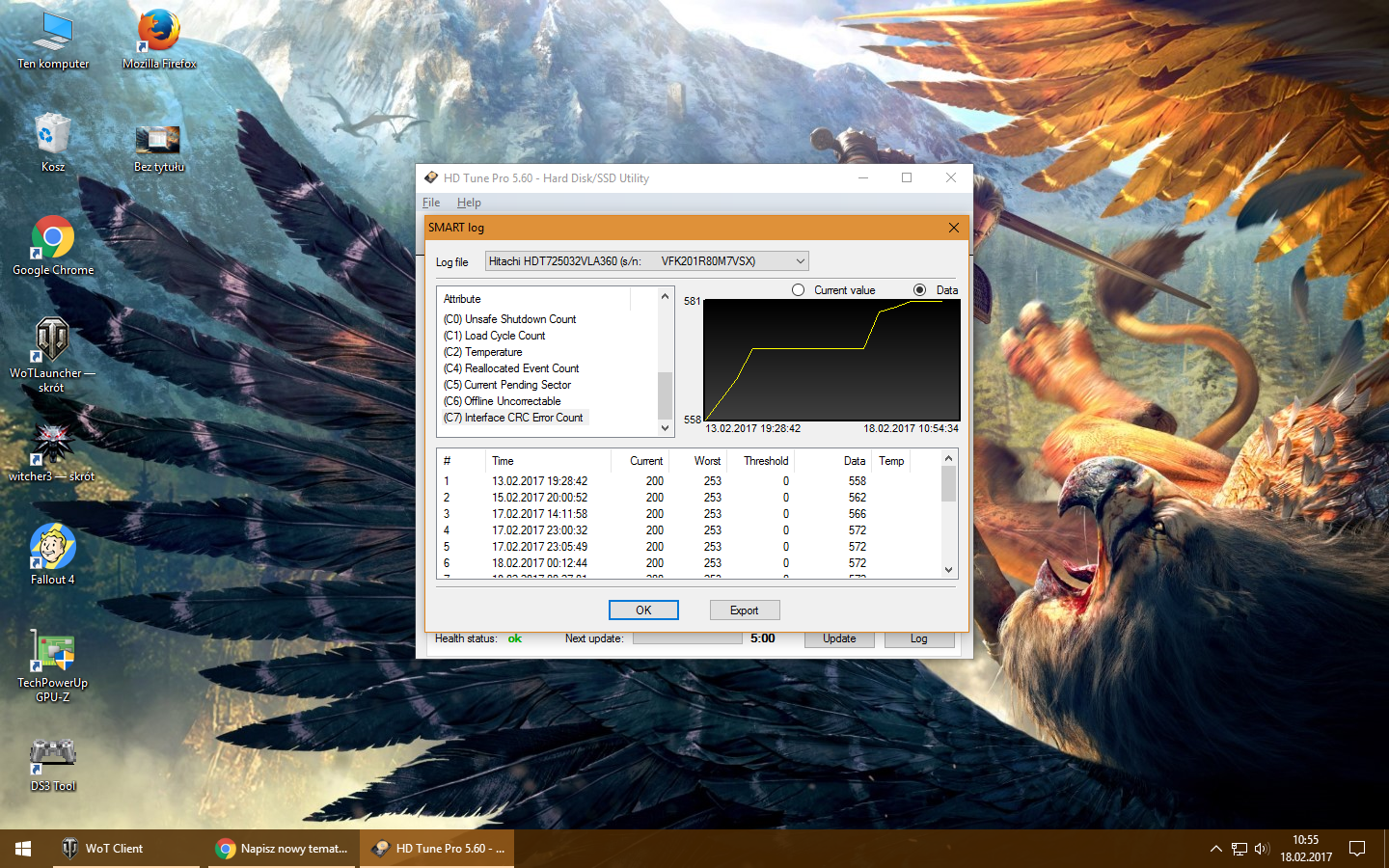
Task: Select log row 17.02.2017 14:11:58
Action: click(x=689, y=514)
